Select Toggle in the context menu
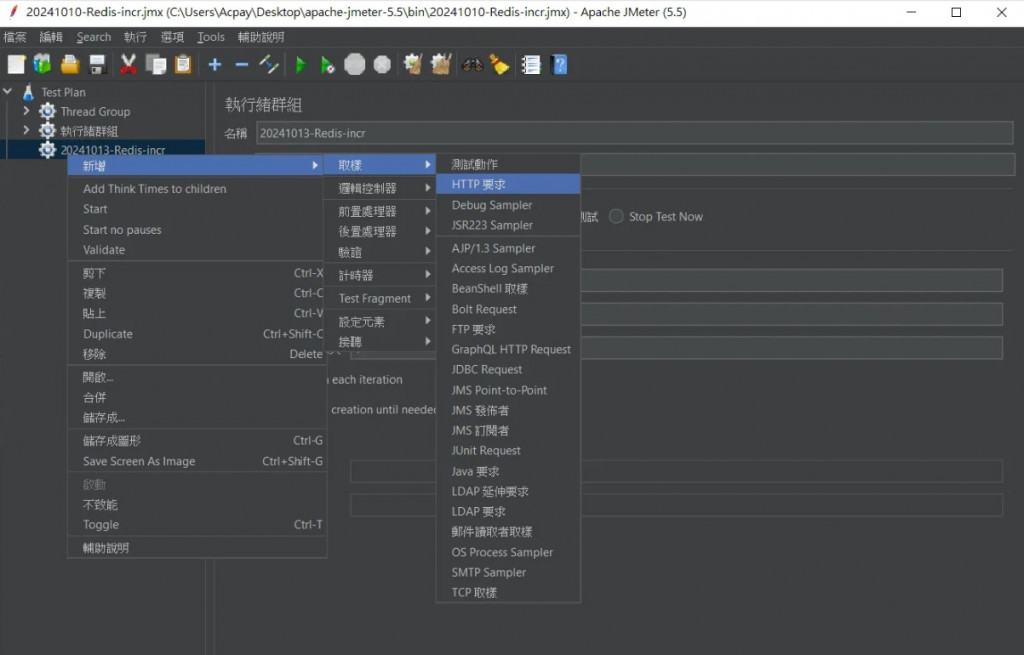 [197, 524]
